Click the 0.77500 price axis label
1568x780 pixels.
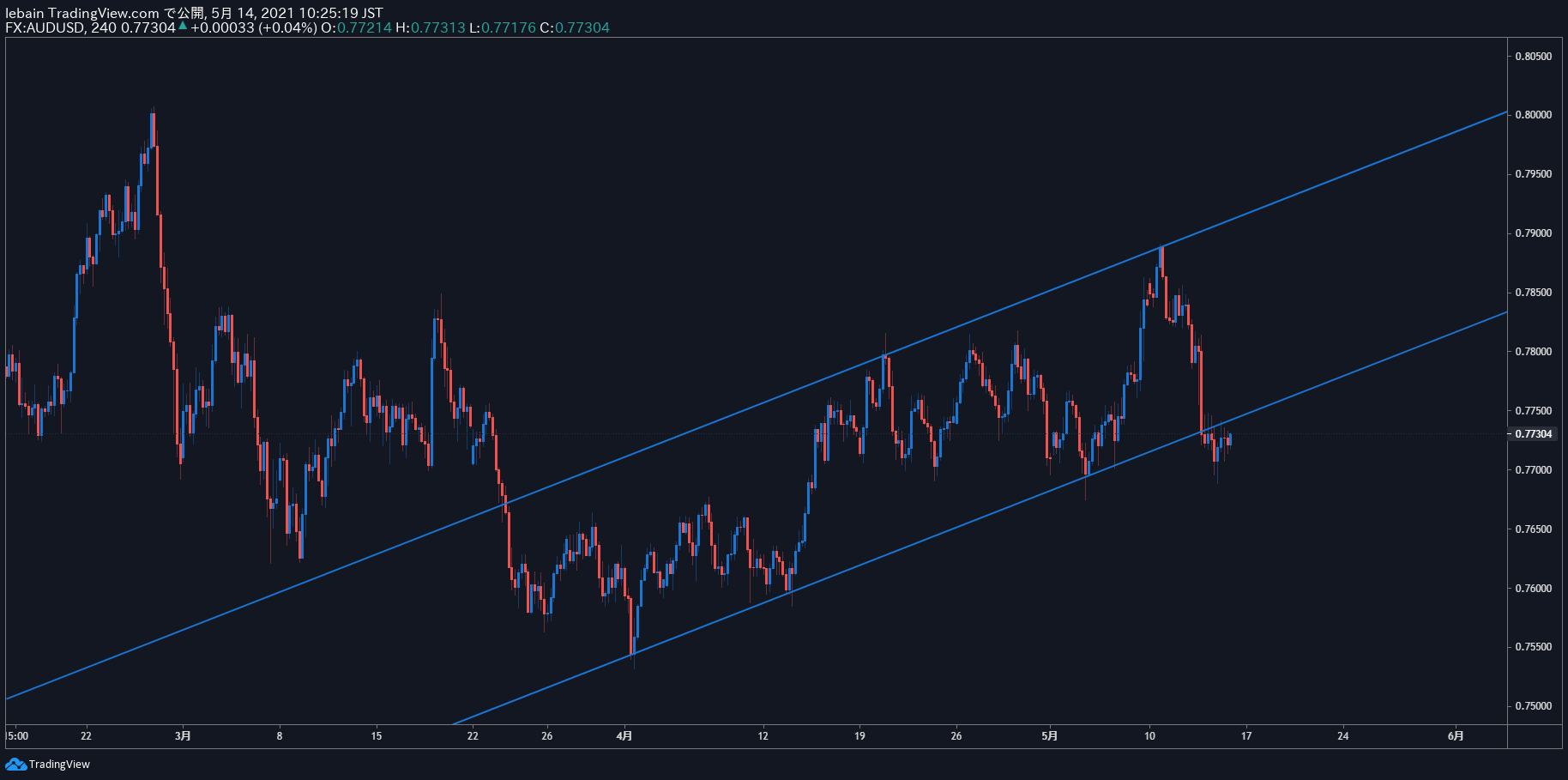tap(1533, 411)
